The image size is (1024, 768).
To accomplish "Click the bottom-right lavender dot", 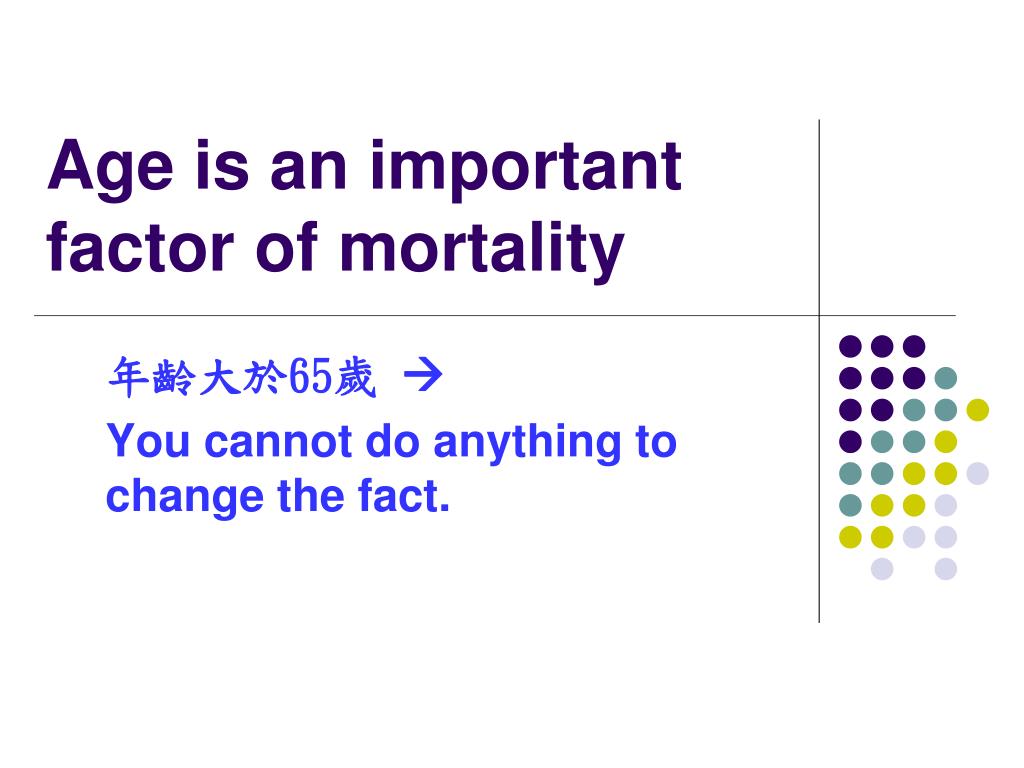I will pyautogui.click(x=946, y=569).
